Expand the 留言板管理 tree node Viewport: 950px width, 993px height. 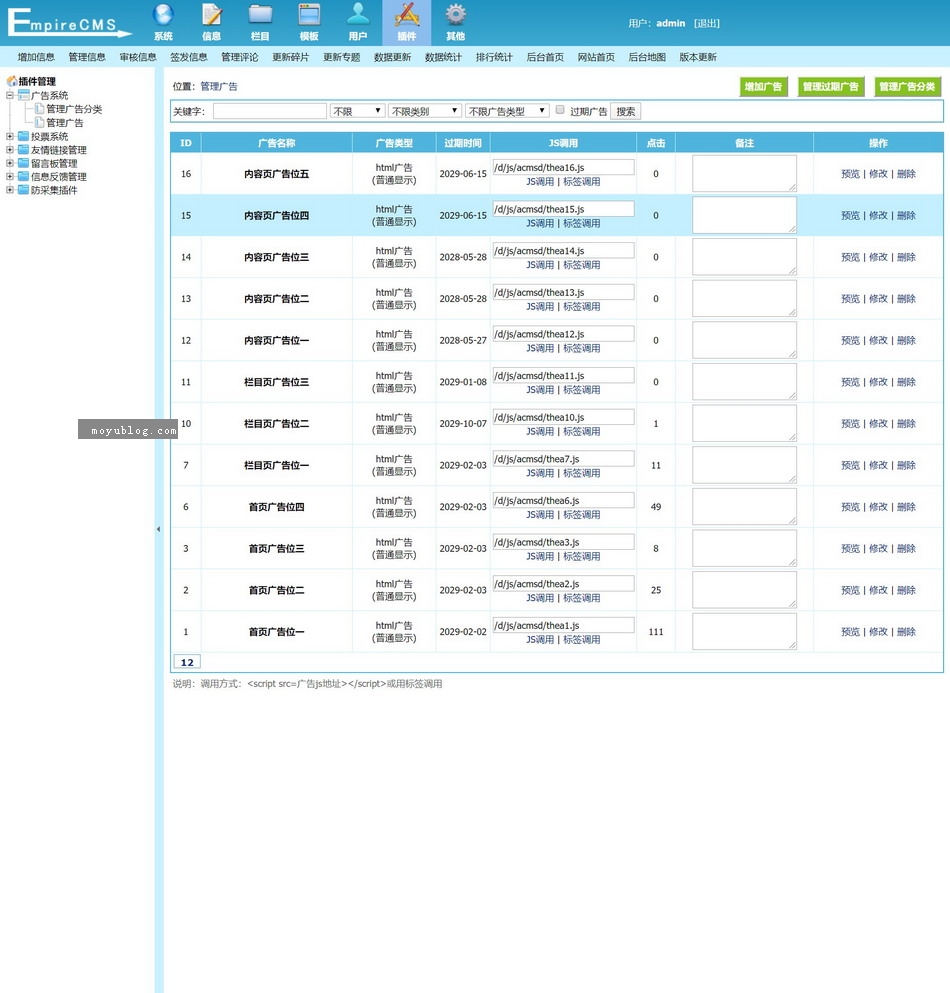10,163
